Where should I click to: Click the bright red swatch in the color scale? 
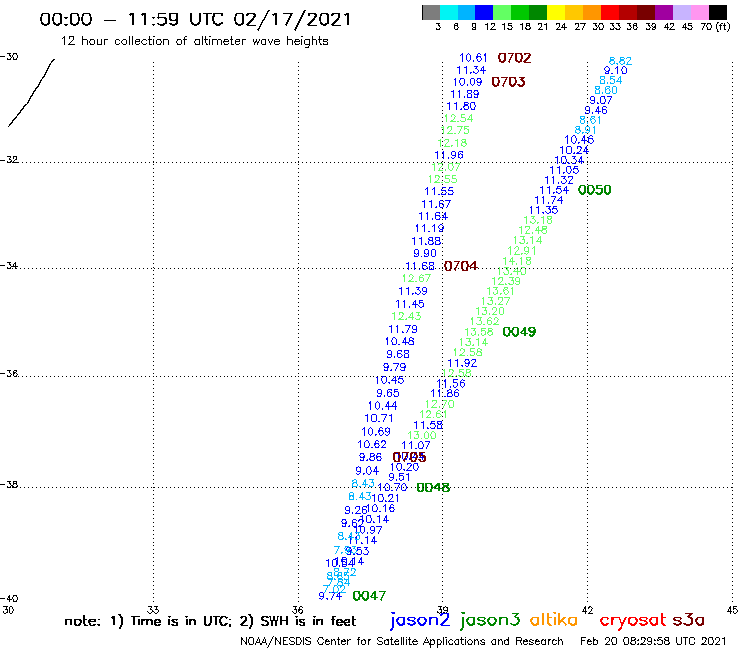(610, 12)
